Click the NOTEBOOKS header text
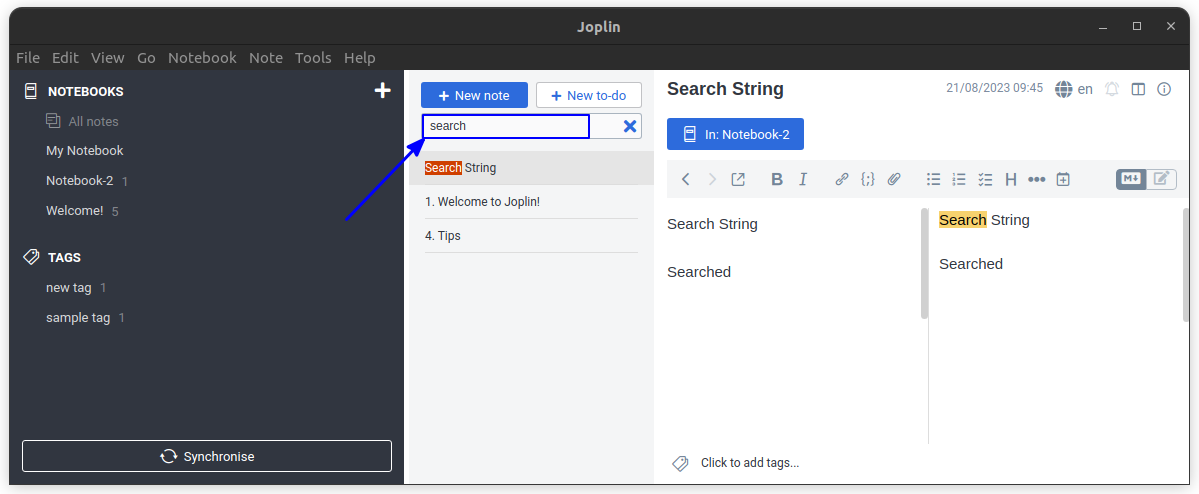The height and width of the screenshot is (494, 1199). [86, 91]
